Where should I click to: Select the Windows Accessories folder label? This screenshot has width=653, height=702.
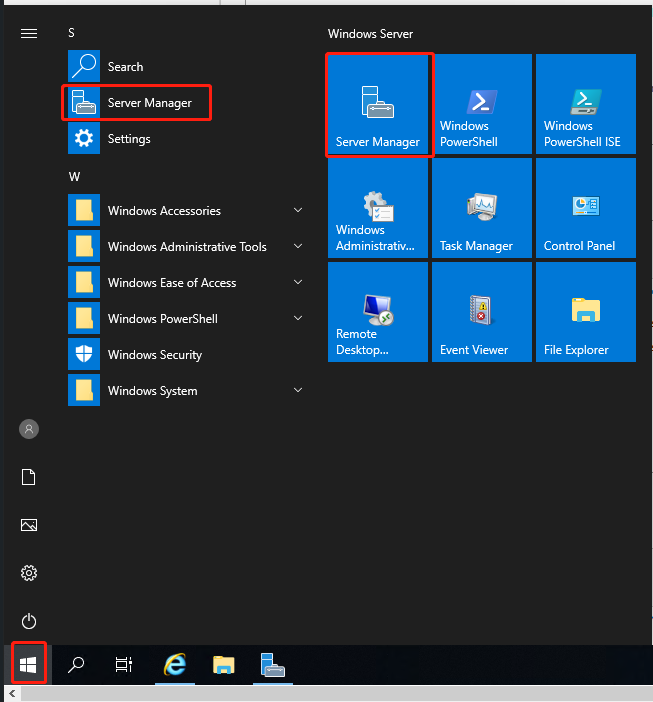[x=164, y=211]
